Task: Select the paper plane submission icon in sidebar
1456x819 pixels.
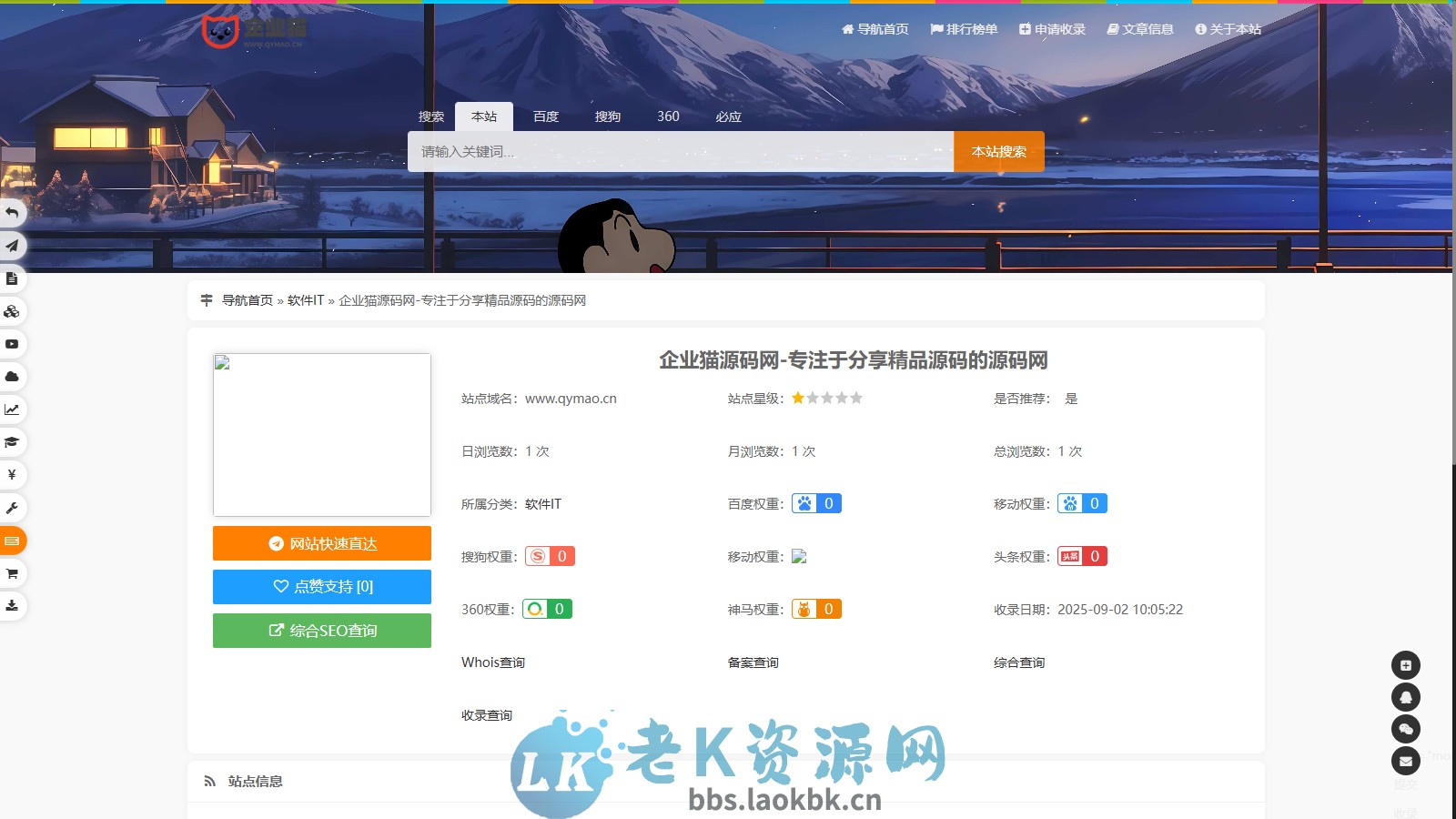Action: [12, 246]
